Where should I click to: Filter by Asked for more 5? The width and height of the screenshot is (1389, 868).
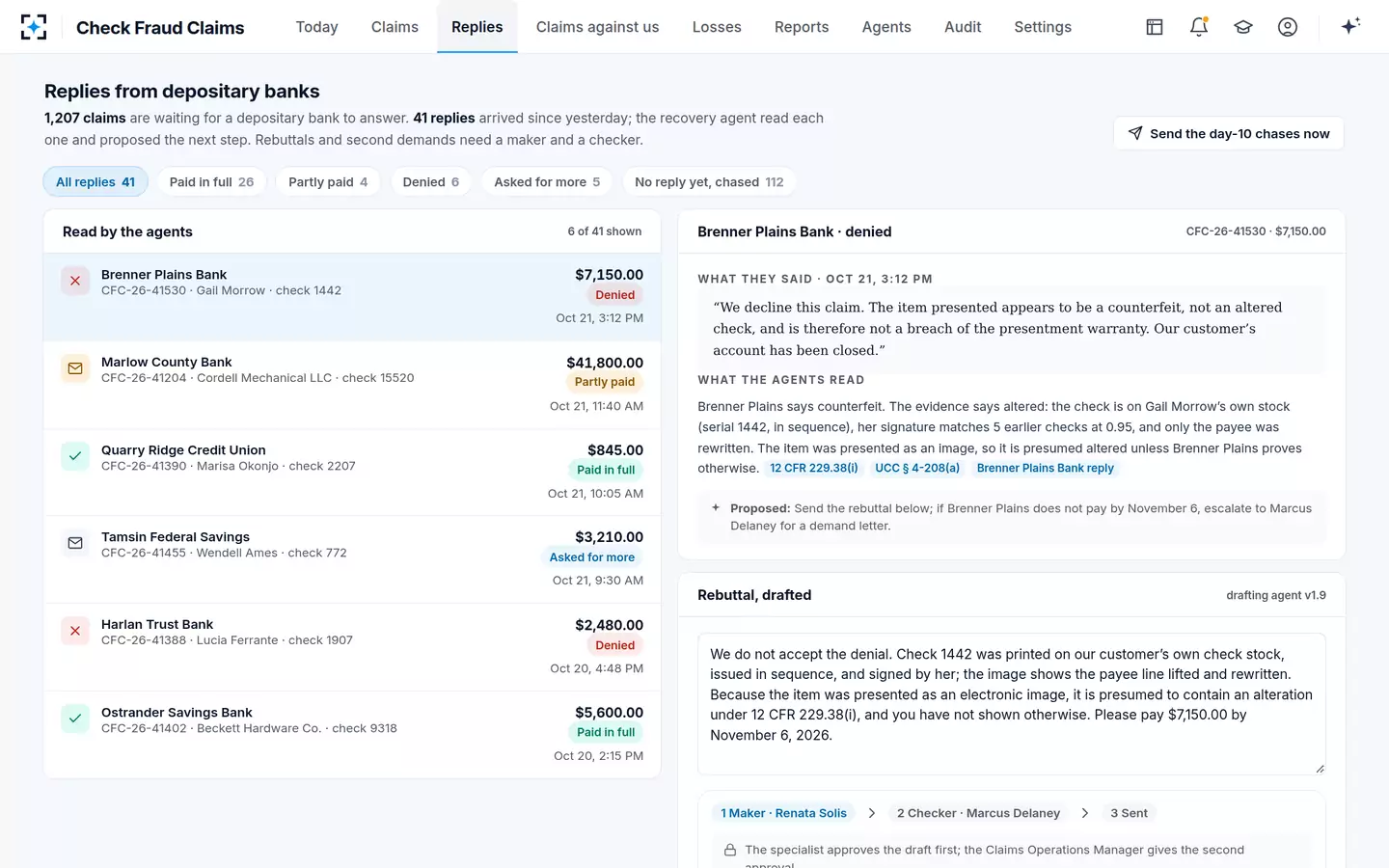[547, 182]
